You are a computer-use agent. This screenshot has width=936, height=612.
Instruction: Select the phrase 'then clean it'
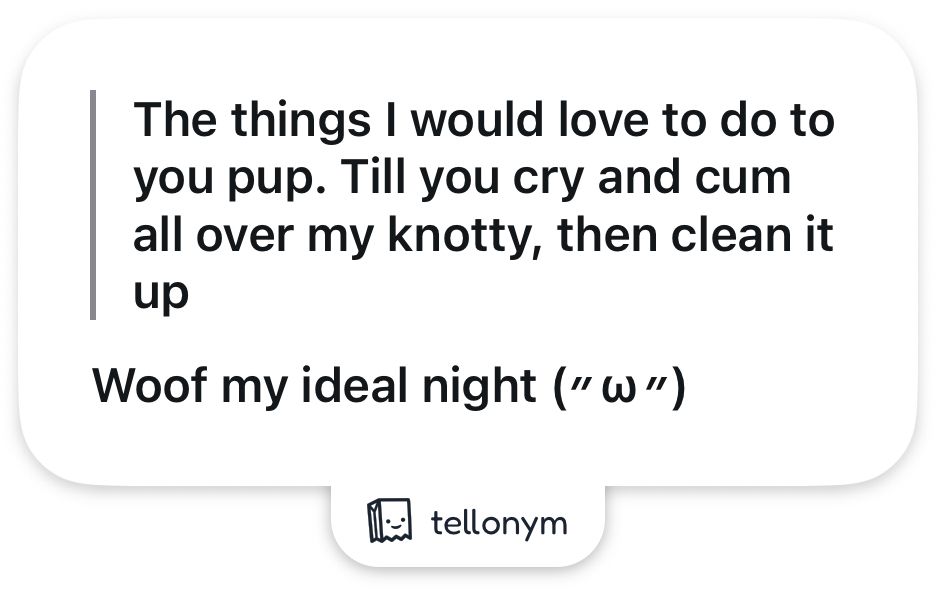coord(695,235)
